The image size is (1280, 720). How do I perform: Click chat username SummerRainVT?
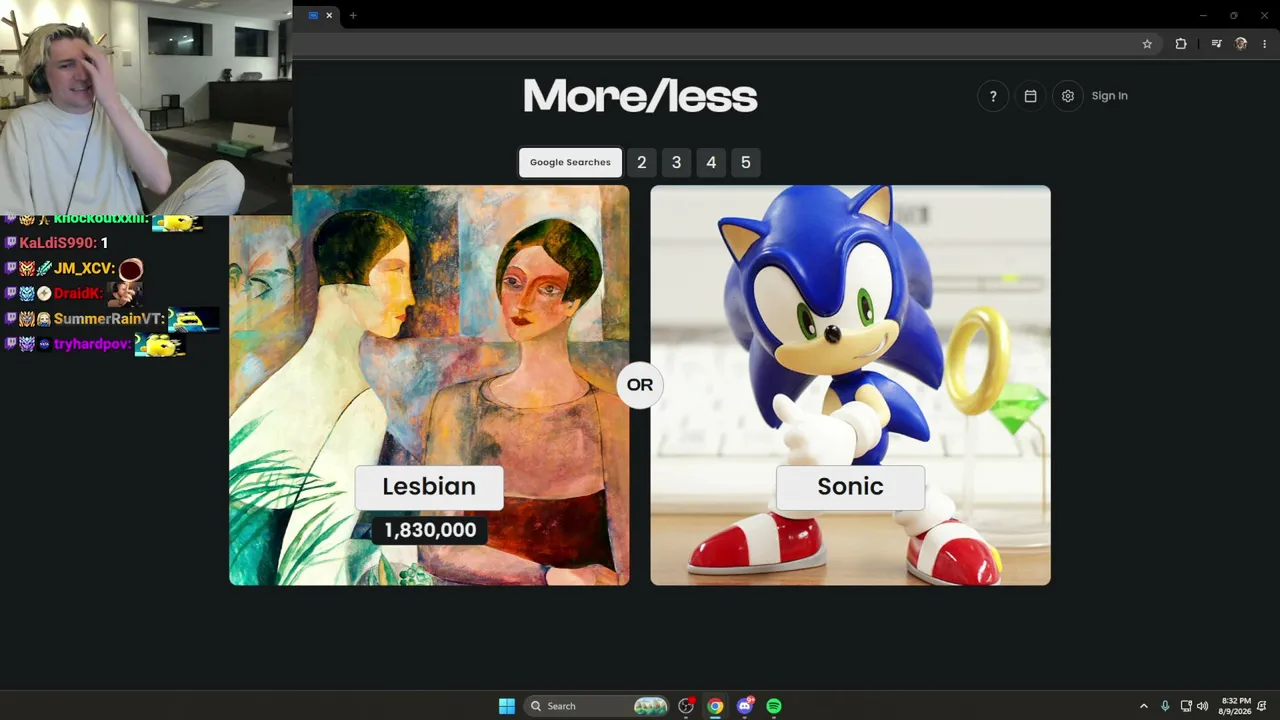point(108,319)
